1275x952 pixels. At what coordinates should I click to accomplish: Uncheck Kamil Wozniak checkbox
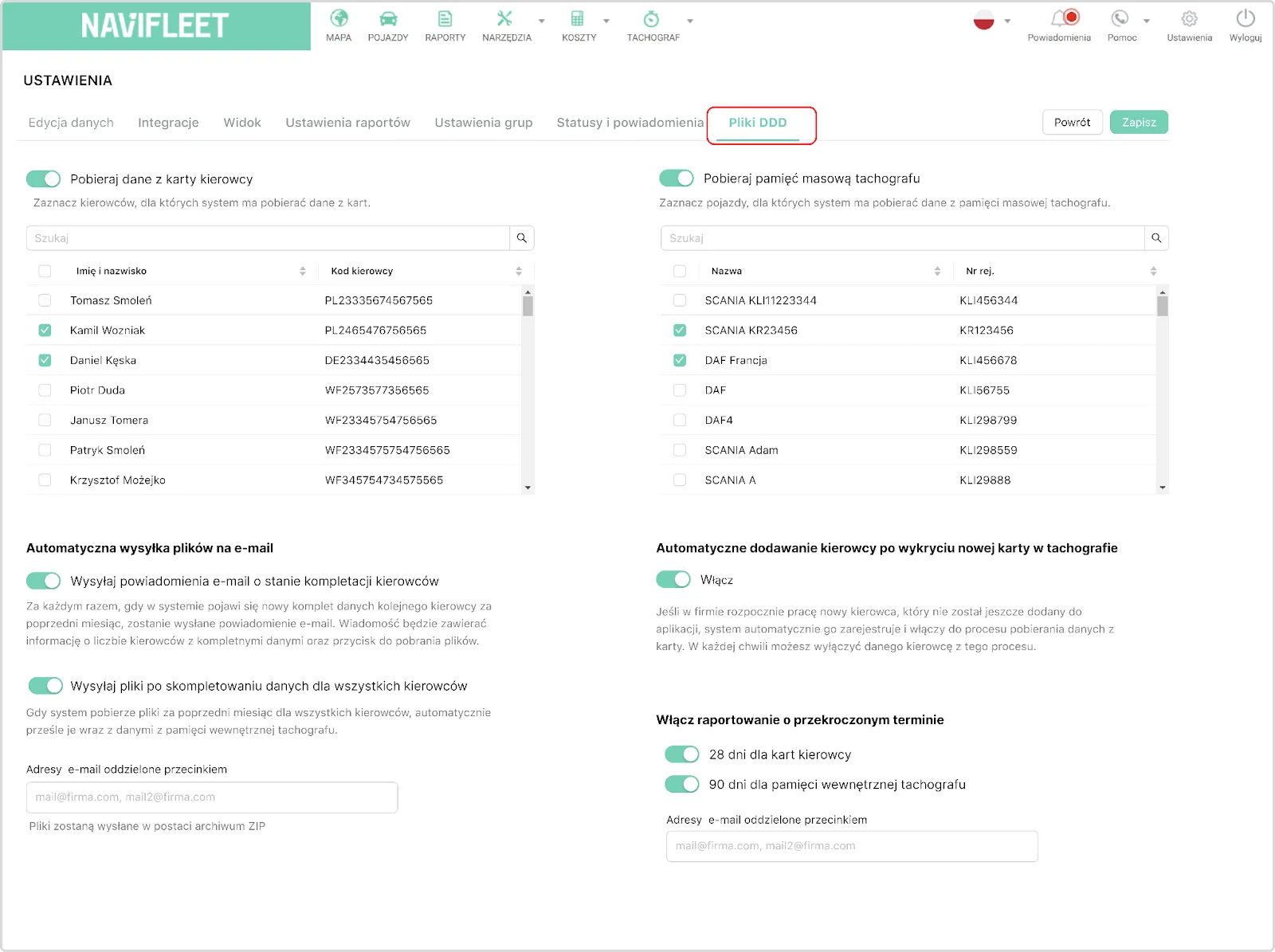click(x=45, y=330)
